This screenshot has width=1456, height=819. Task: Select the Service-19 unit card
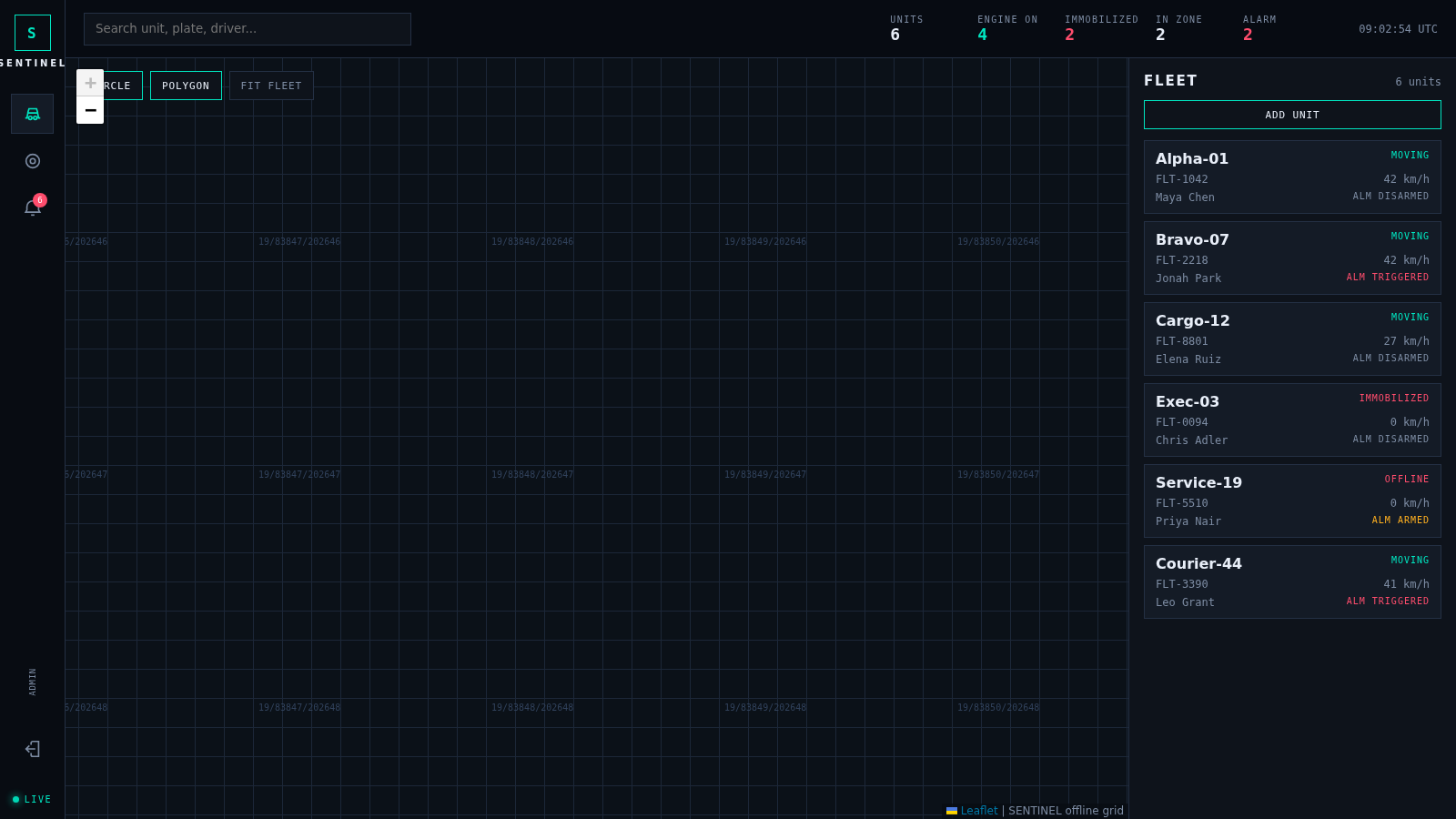point(1292,501)
